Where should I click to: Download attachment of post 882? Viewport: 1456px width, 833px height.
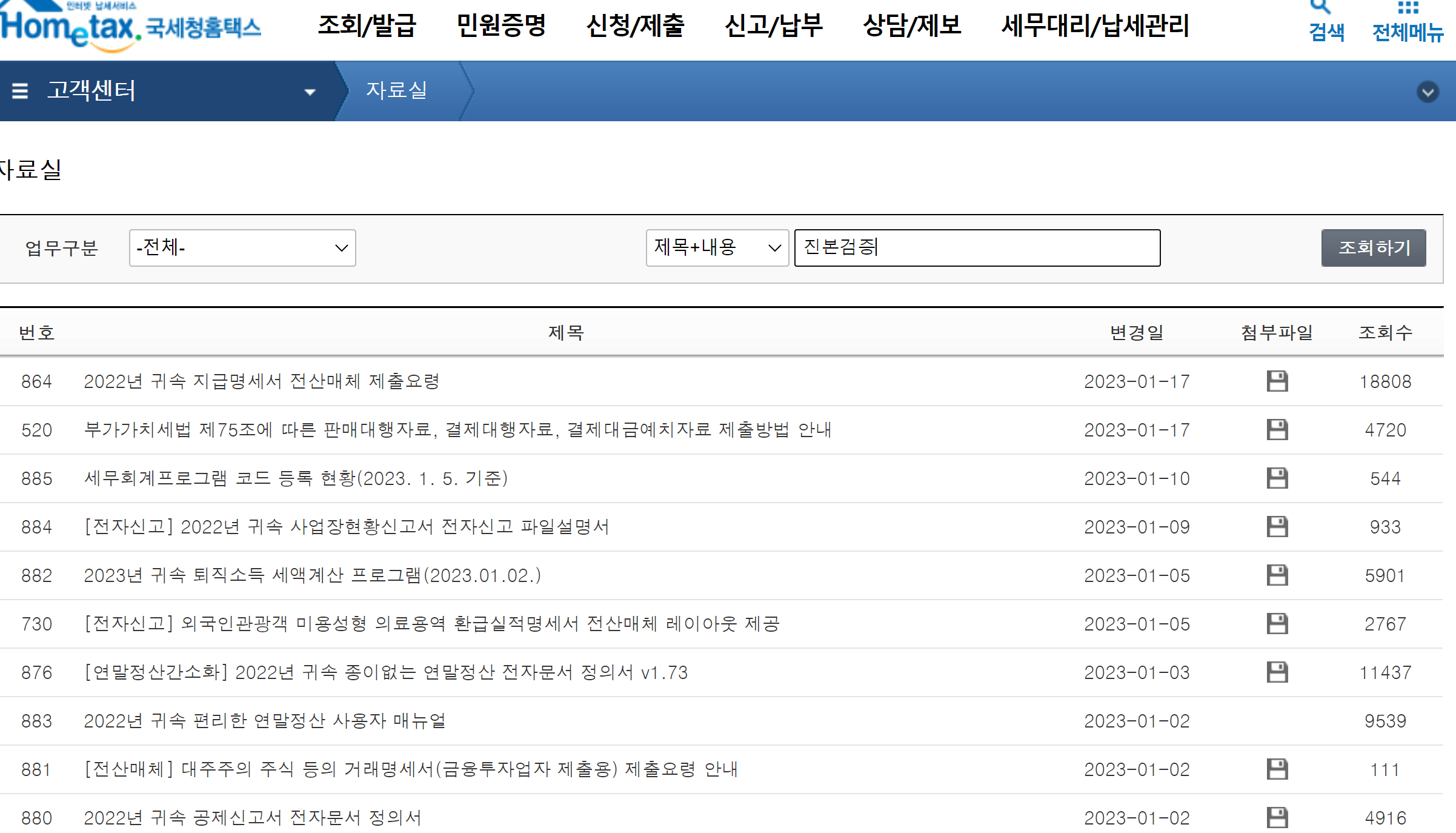coord(1277,575)
